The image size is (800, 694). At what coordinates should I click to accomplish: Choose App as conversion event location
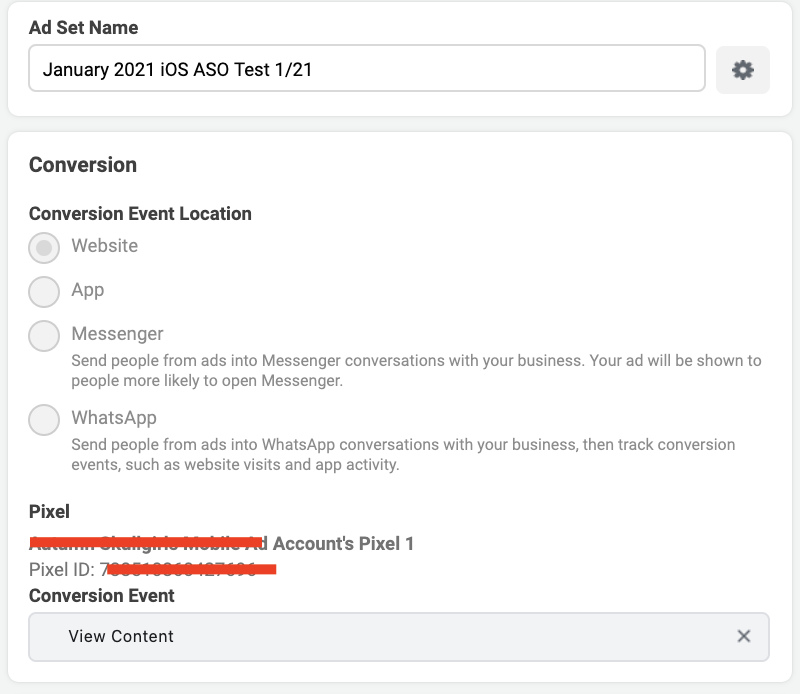(44, 291)
